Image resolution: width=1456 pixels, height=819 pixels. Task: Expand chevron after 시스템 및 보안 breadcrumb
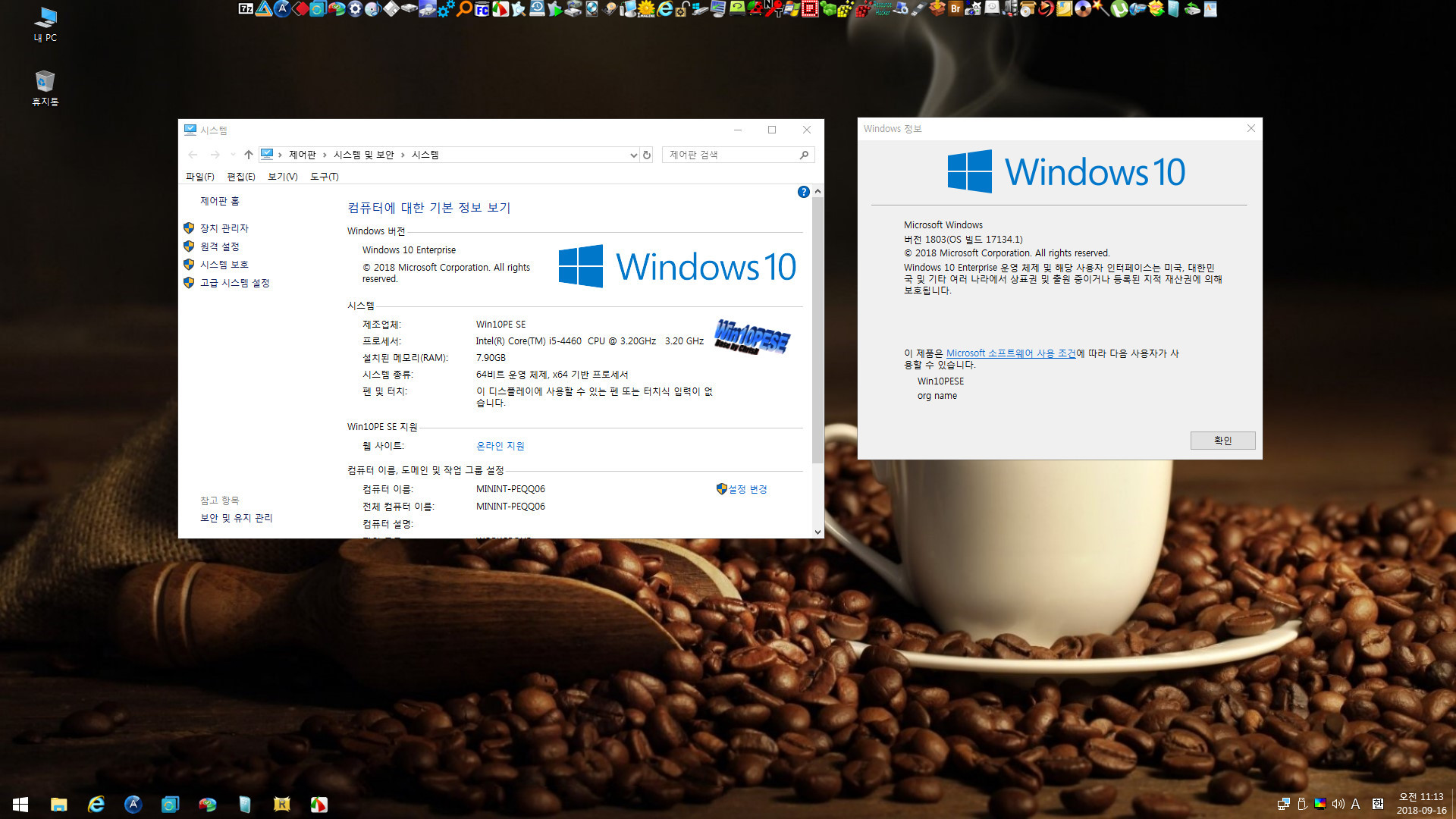403,155
